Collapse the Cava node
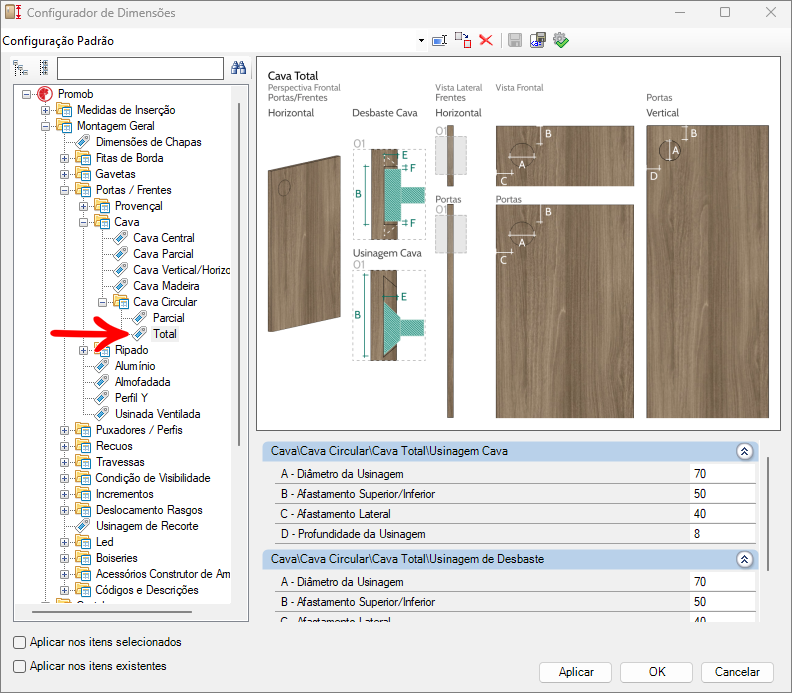 (83, 222)
